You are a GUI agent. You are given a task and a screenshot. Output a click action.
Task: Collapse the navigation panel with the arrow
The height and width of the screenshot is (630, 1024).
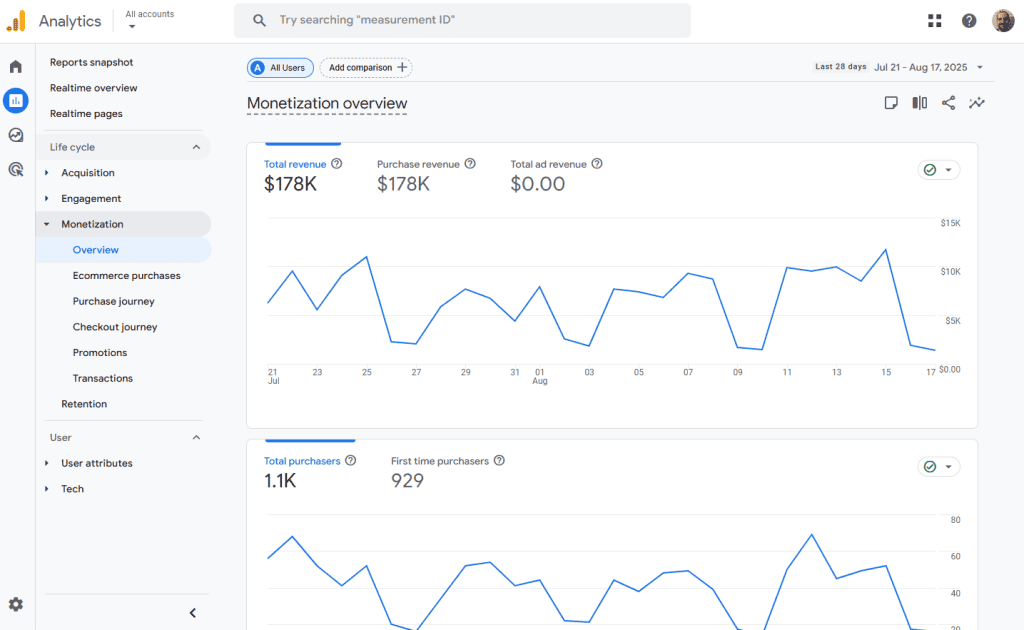tap(193, 613)
